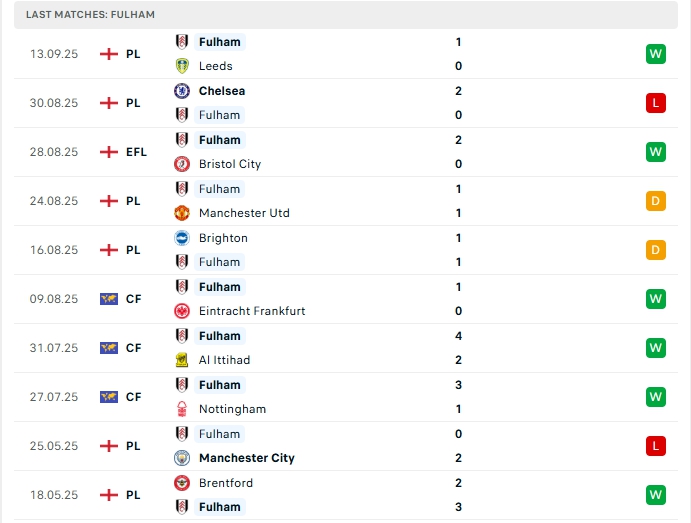This screenshot has width=691, height=523.
Task: Open the Eintracht Frankfurt team link
Action: click(x=252, y=311)
